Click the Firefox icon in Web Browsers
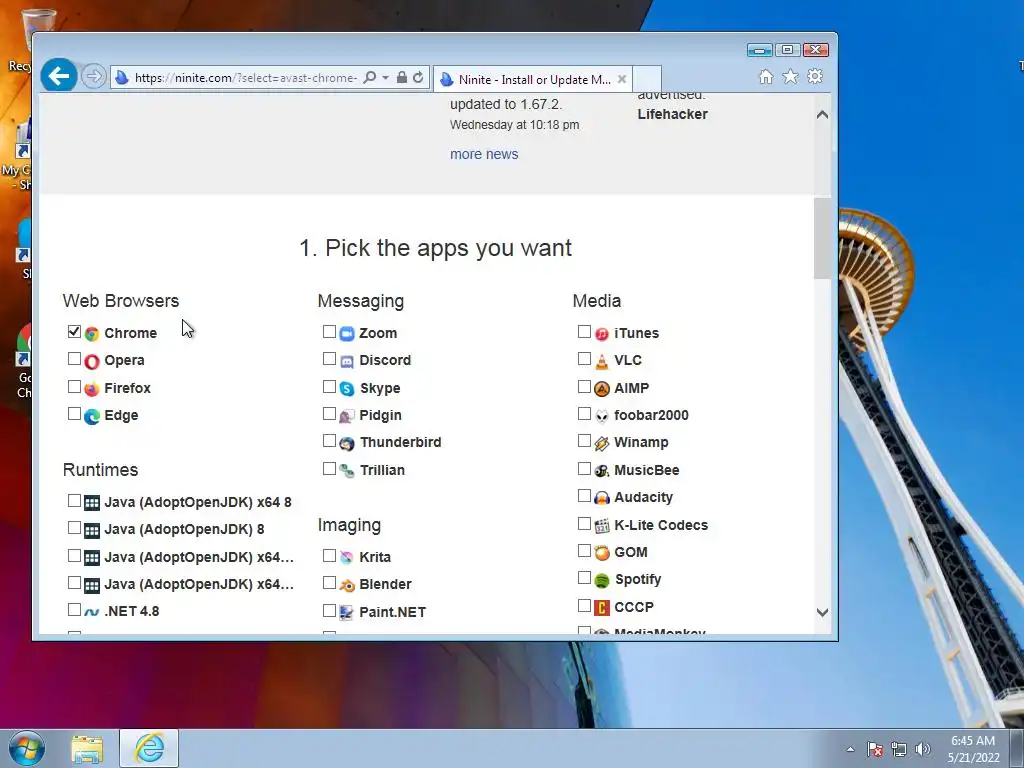This screenshot has width=1024, height=768. pos(92,389)
